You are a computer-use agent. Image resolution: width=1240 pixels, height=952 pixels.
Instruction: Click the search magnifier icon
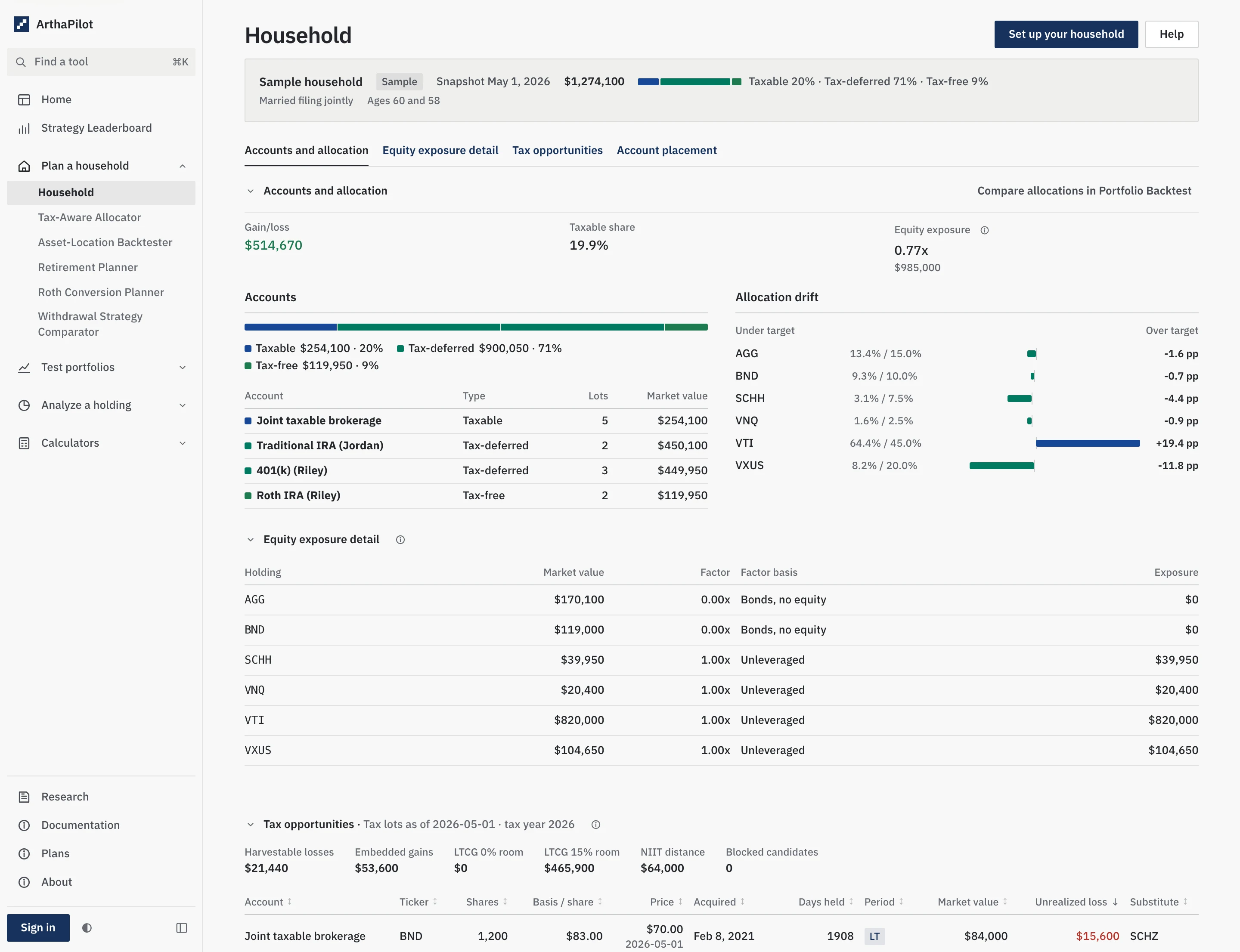click(21, 62)
